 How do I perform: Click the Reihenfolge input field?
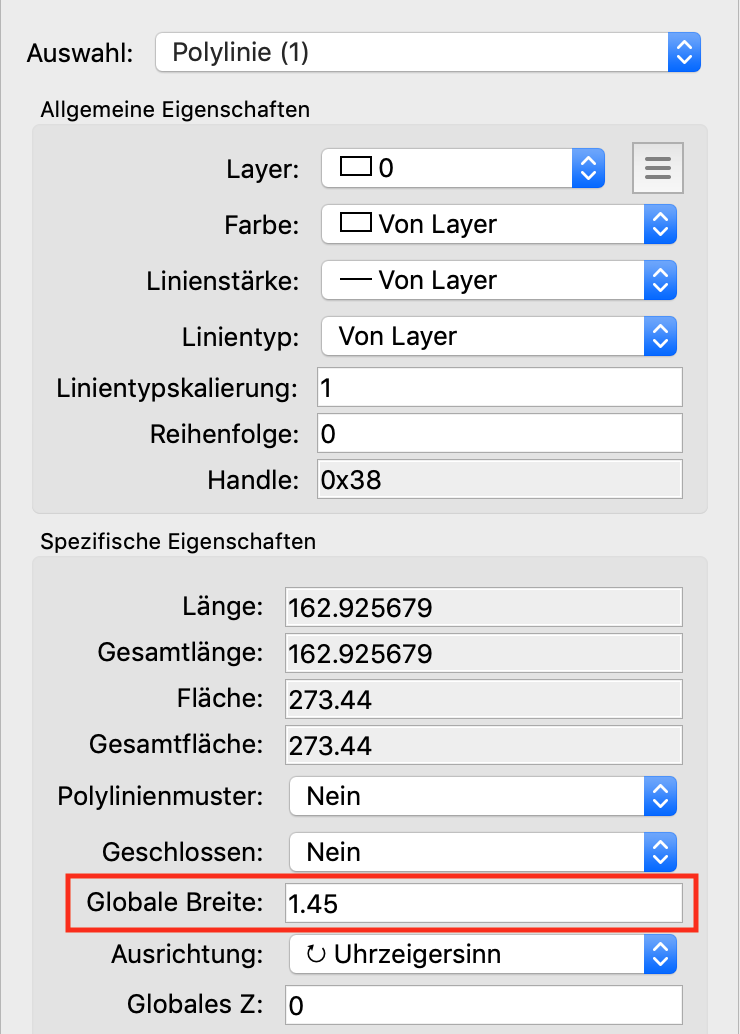[499, 434]
